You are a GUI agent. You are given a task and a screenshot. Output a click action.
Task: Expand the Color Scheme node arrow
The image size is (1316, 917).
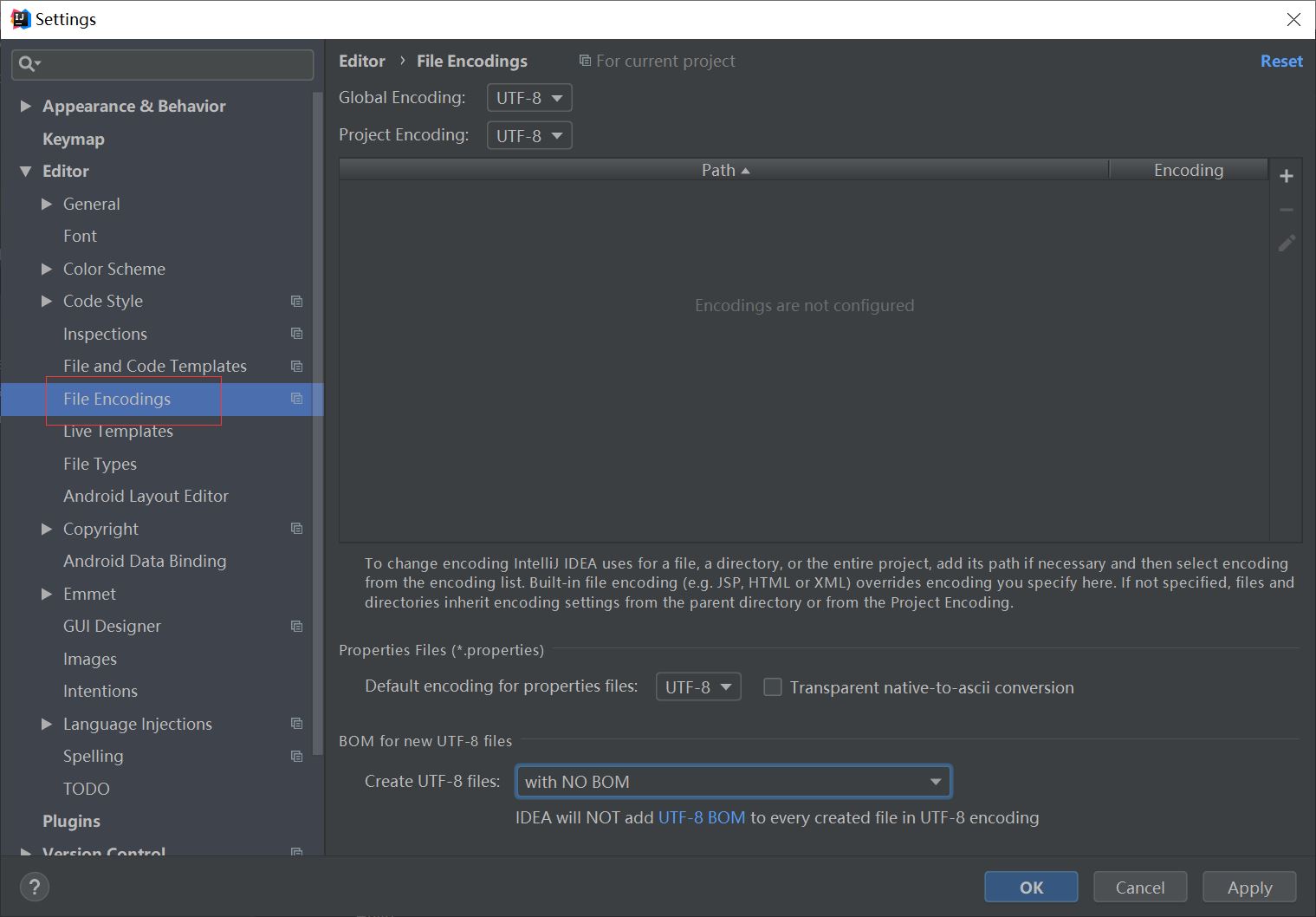(x=47, y=269)
